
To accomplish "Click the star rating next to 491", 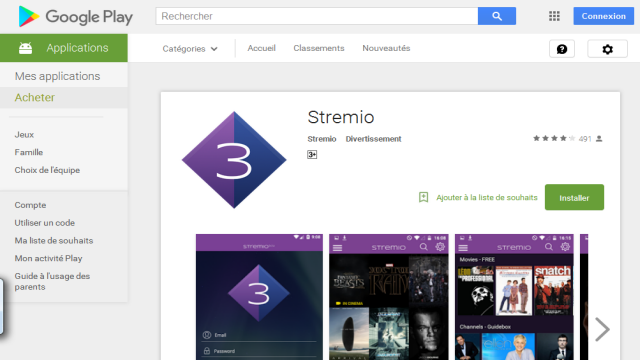I will tap(554, 138).
